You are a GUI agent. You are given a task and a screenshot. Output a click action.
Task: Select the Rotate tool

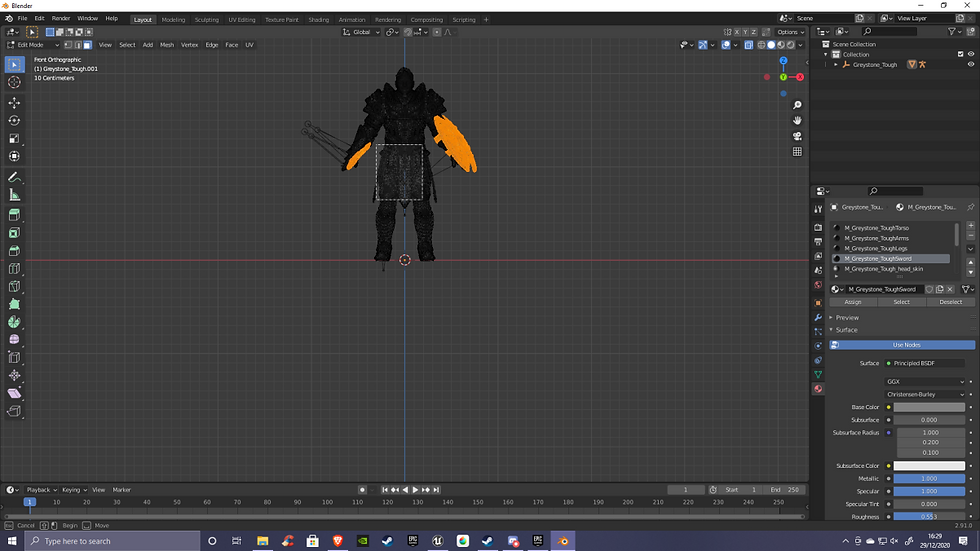click(14, 121)
